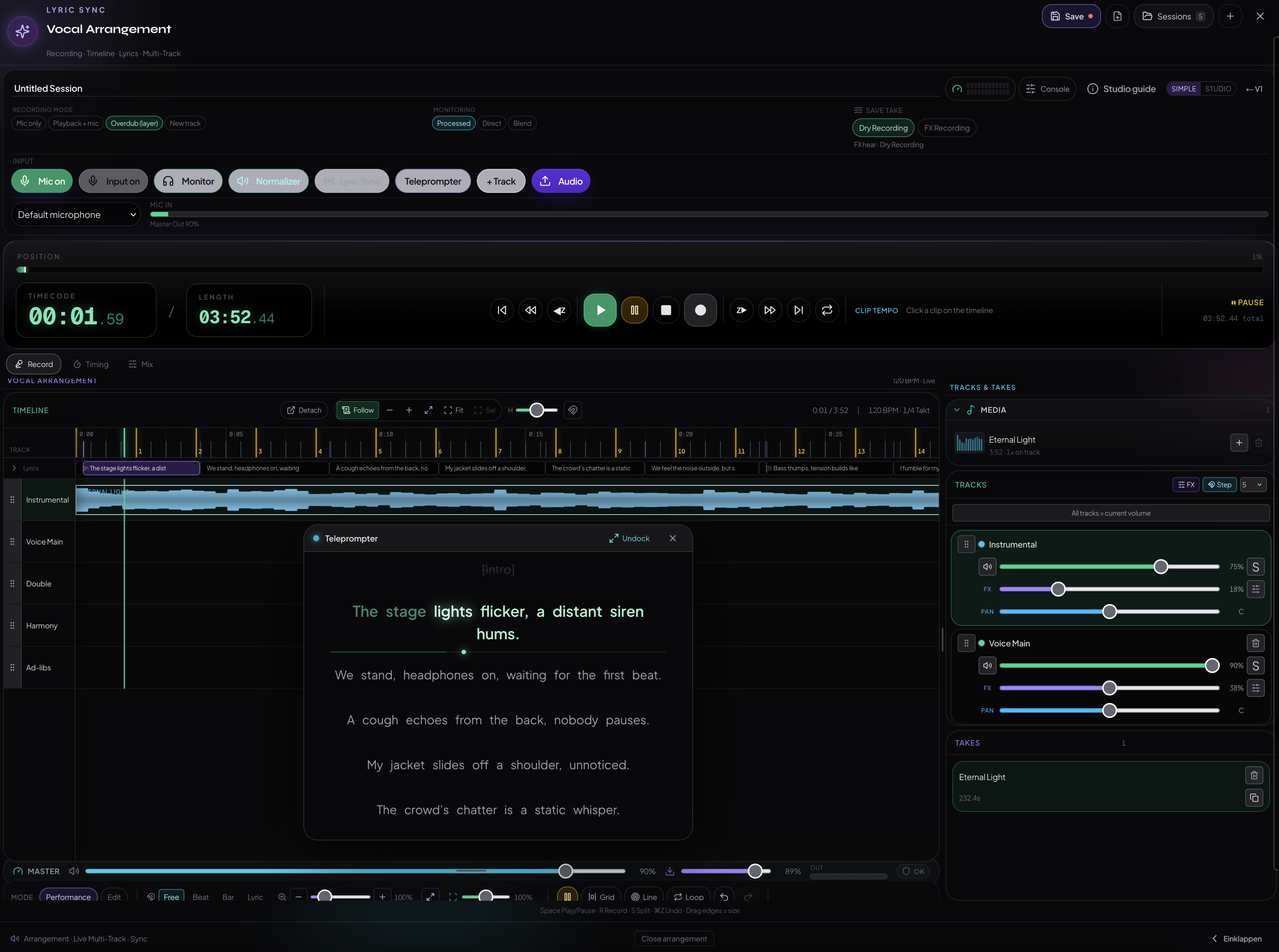
Task: Click the master export download icon
Action: pyautogui.click(x=670, y=871)
